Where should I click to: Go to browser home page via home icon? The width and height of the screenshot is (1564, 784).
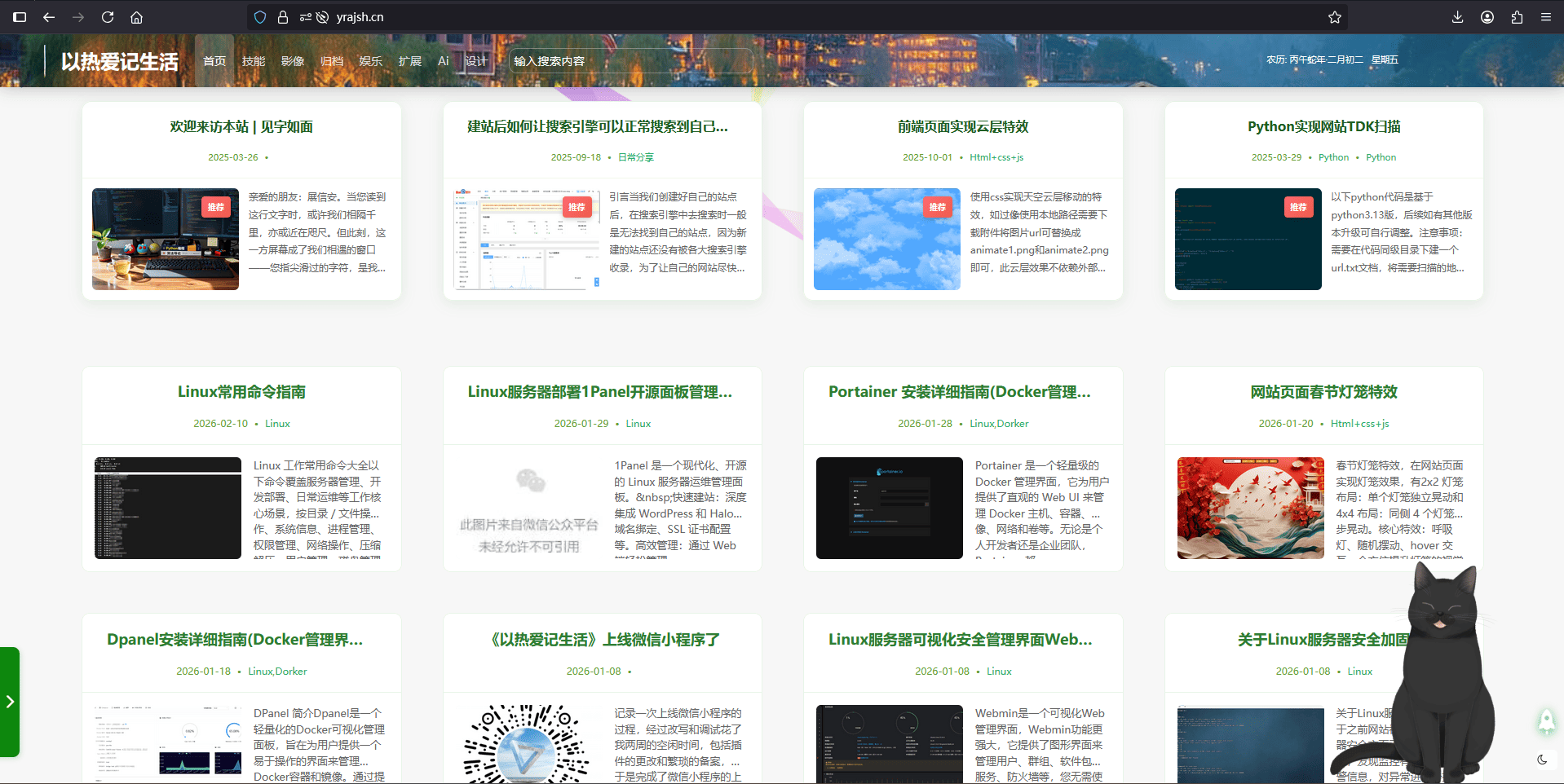(136, 16)
